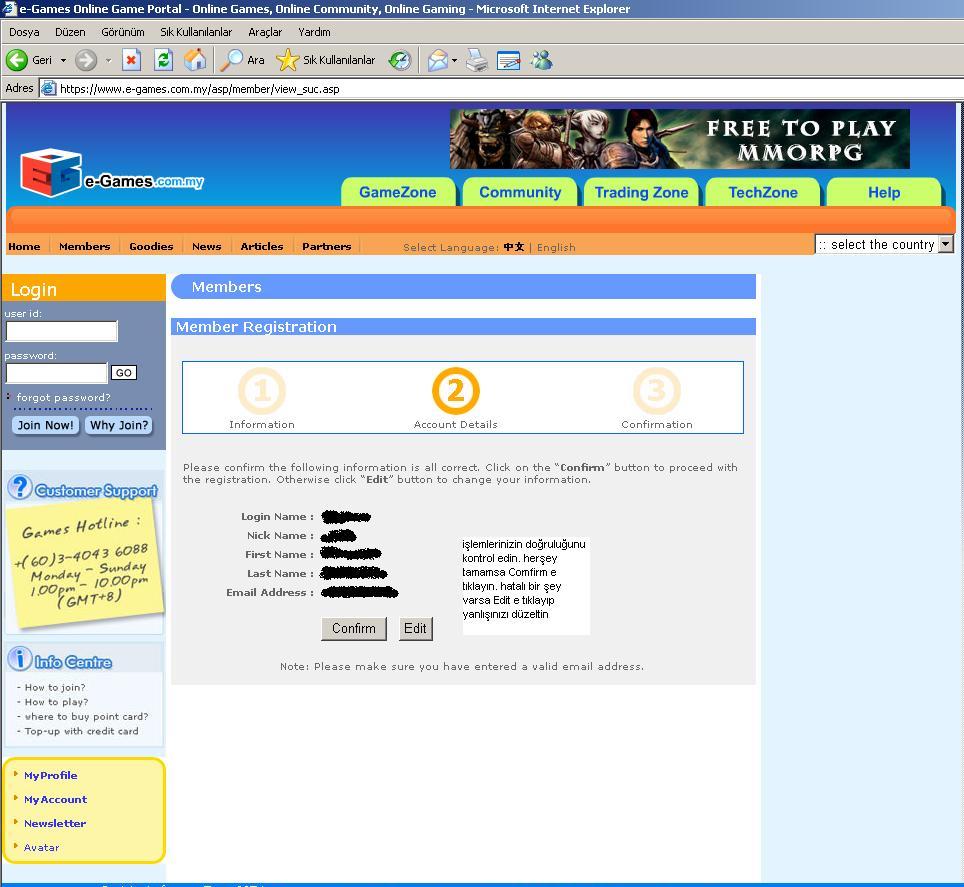This screenshot has width=964, height=887.
Task: Click the GO login button
Action: click(124, 373)
